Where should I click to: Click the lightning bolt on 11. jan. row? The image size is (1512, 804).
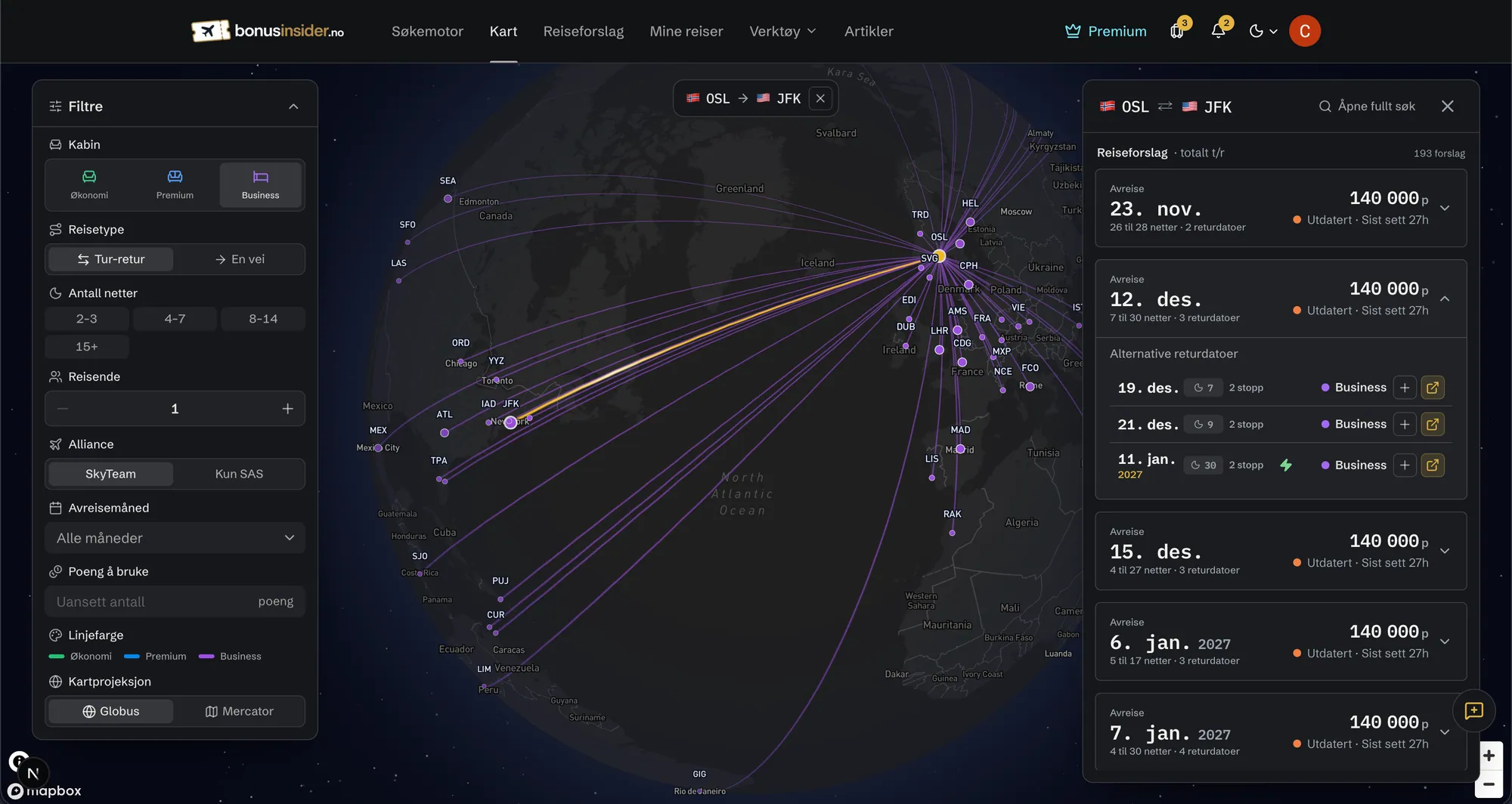point(1286,465)
